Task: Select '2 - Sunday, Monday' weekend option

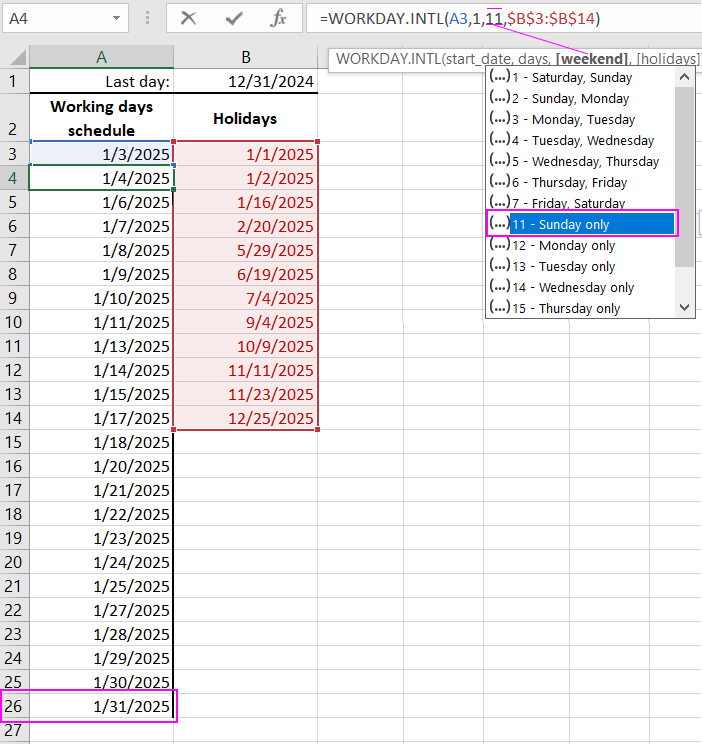Action: pyautogui.click(x=581, y=98)
